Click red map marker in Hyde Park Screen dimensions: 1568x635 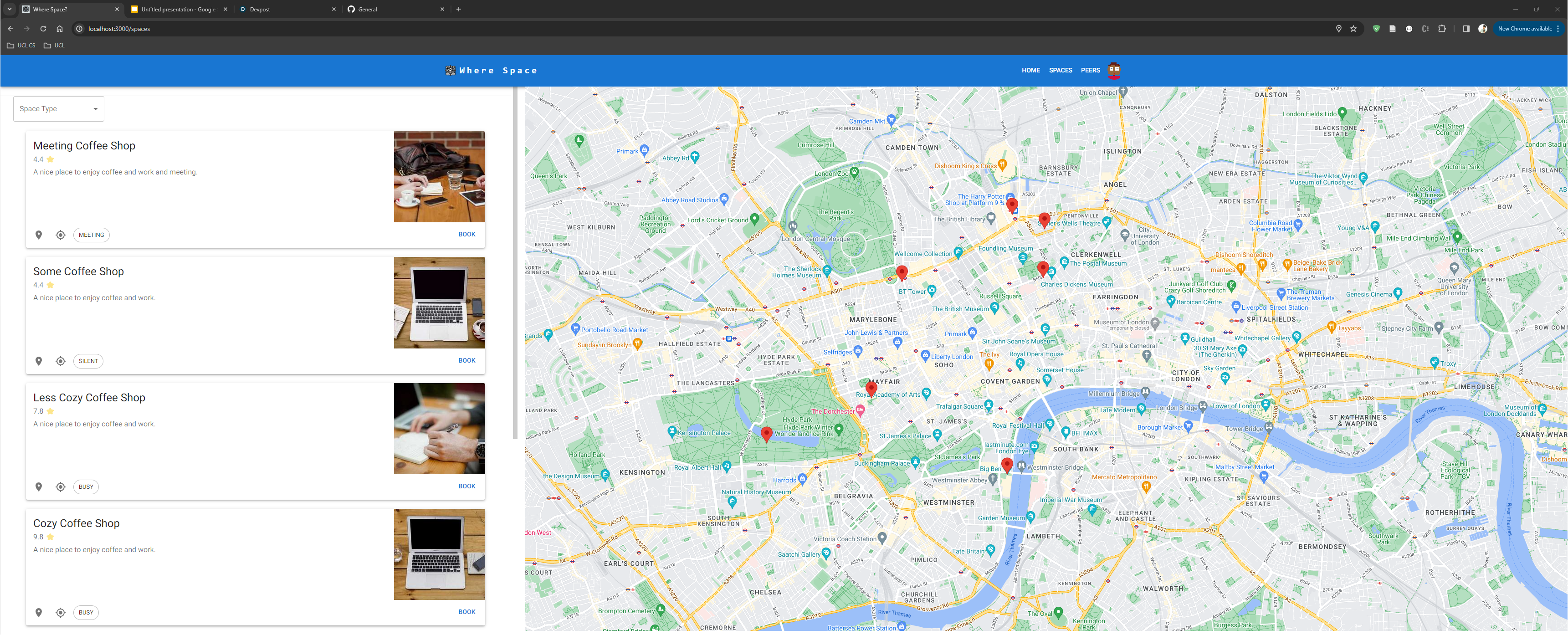coord(766,433)
